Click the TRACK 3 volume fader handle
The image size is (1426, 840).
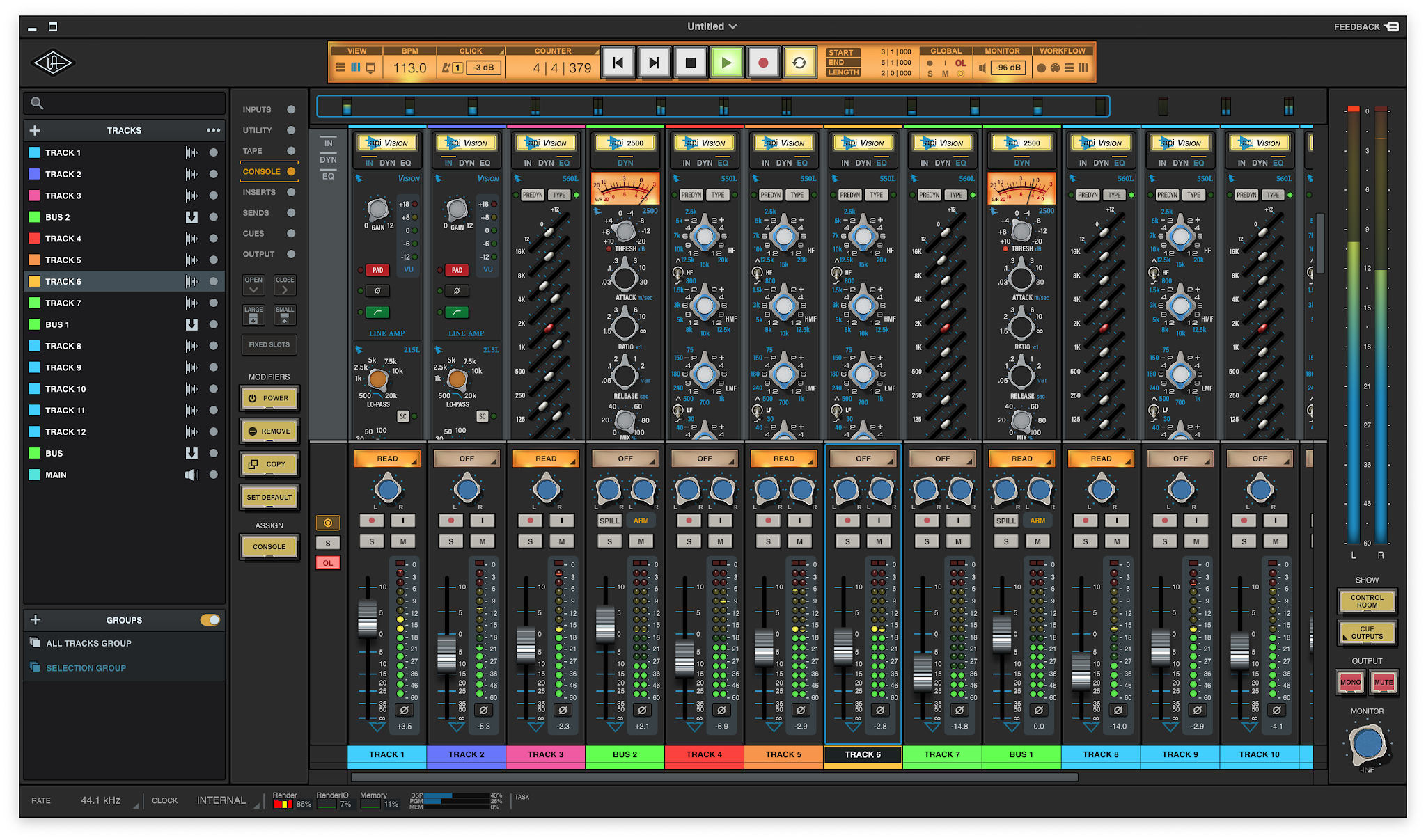[x=526, y=644]
